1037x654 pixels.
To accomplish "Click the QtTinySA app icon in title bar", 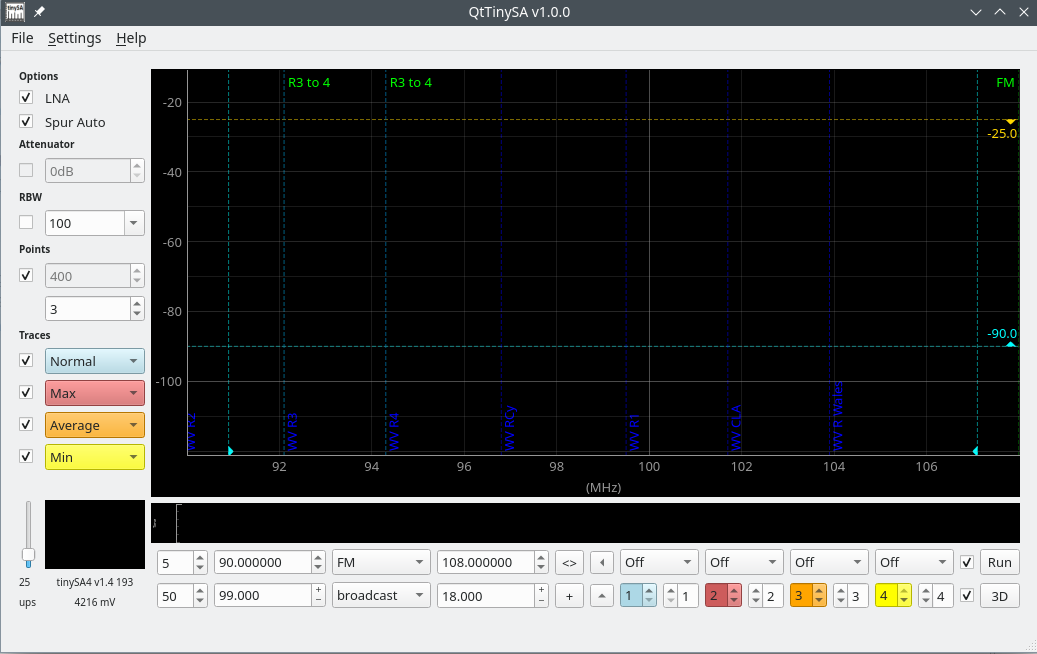I will (15, 12).
